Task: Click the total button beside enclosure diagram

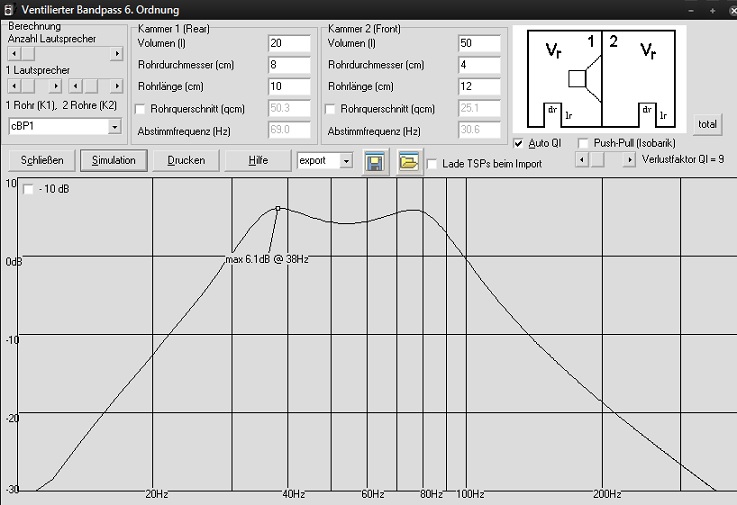Action: pyautogui.click(x=707, y=125)
